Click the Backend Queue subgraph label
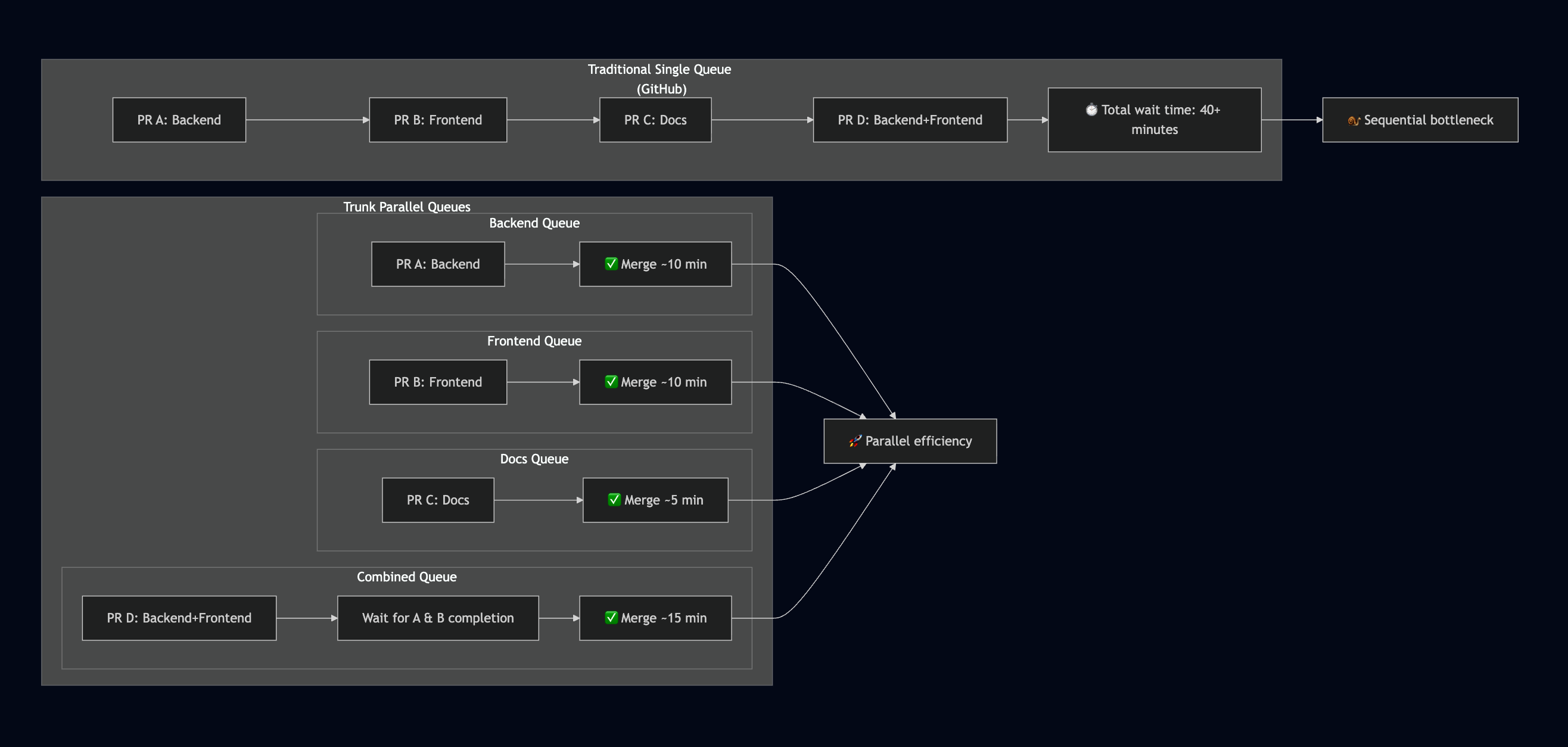This screenshot has height=747, width=1568. 534,223
